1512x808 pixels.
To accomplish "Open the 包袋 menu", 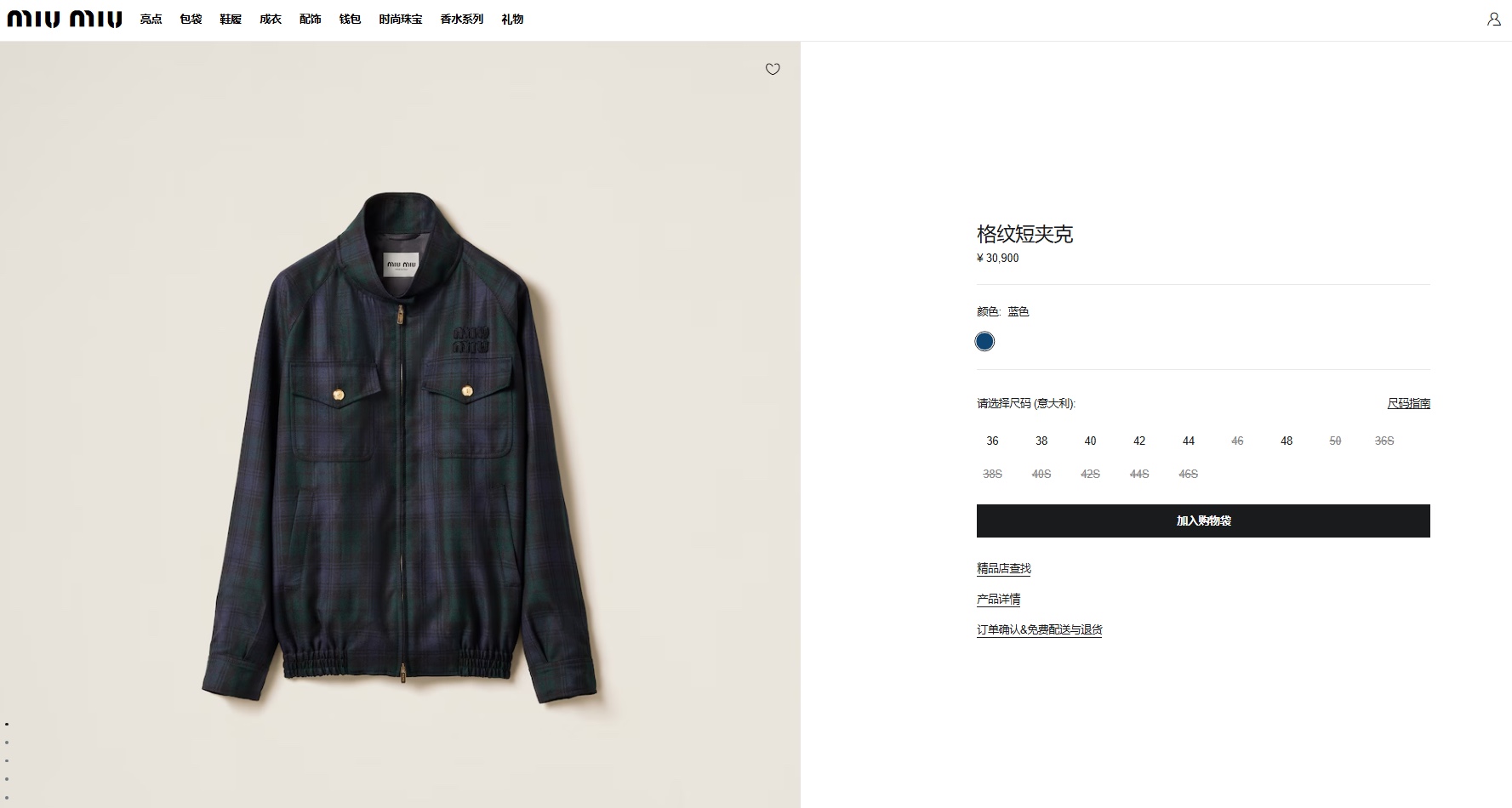I will tap(191, 19).
